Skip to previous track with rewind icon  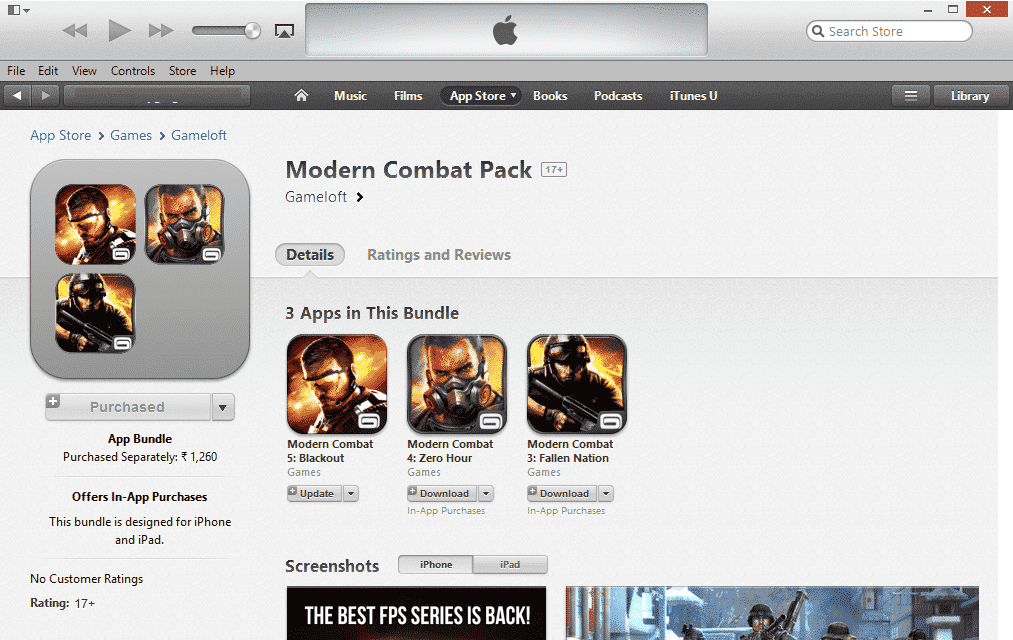[x=75, y=30]
